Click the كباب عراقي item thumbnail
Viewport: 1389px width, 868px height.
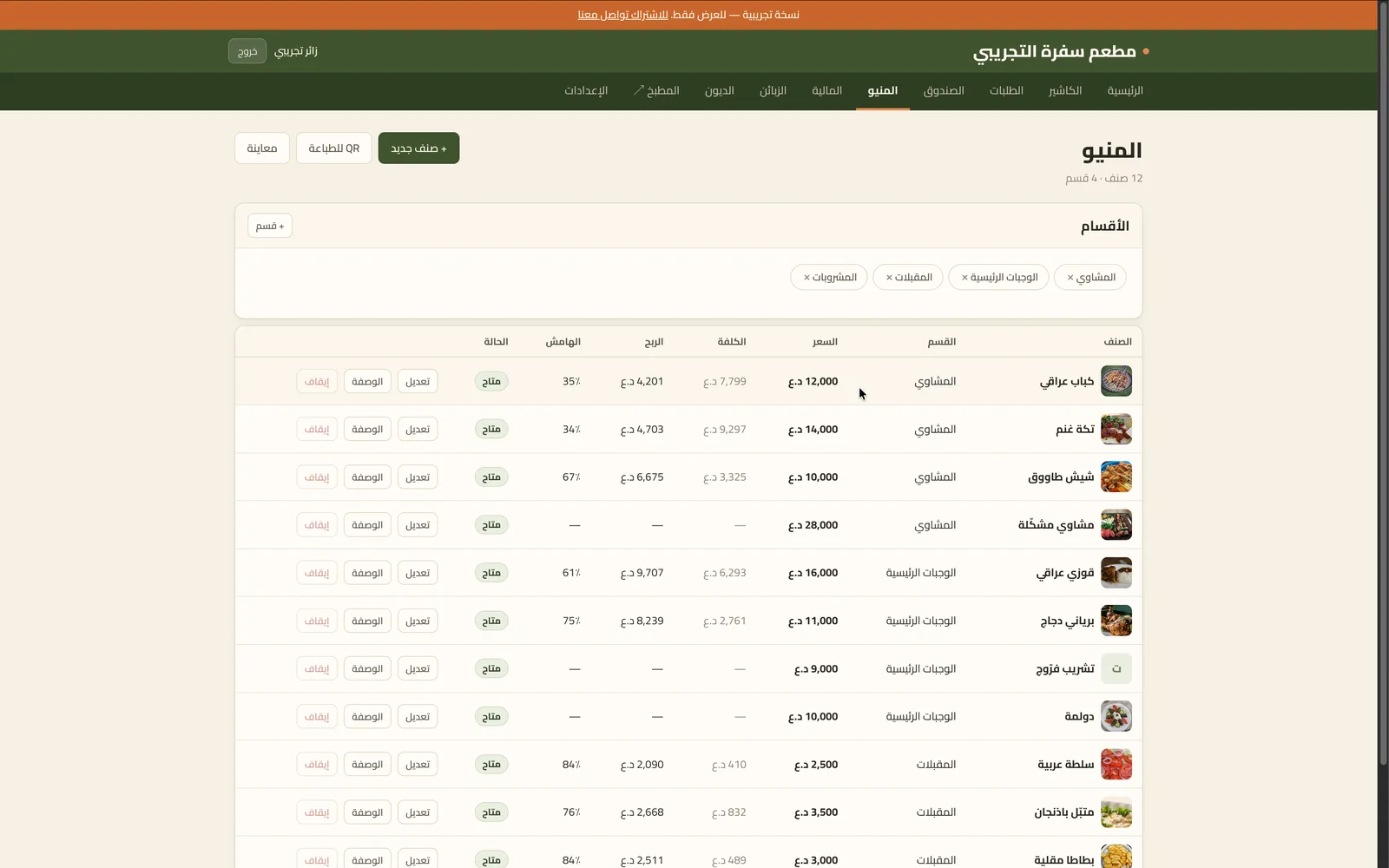pyautogui.click(x=1116, y=381)
